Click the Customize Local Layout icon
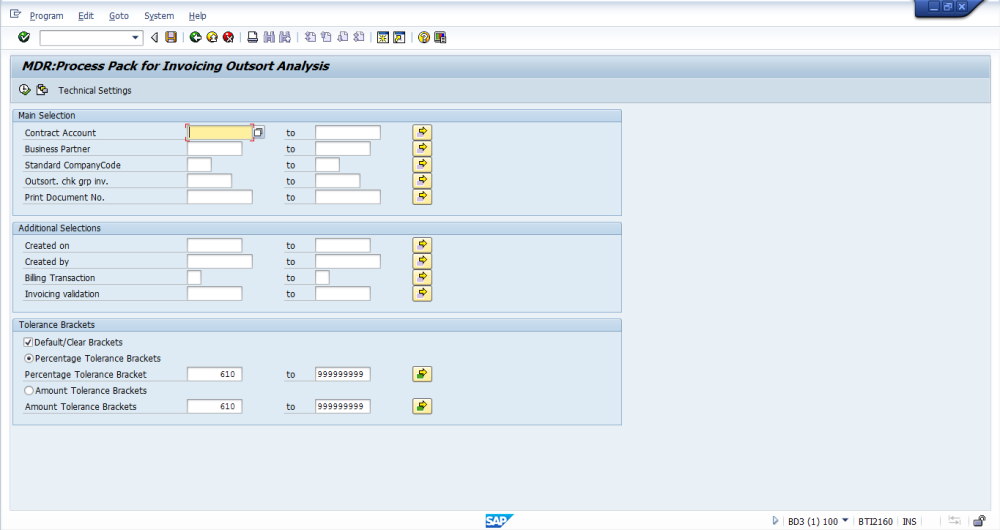Screen dimensions: 1000x530 [x=440, y=37]
